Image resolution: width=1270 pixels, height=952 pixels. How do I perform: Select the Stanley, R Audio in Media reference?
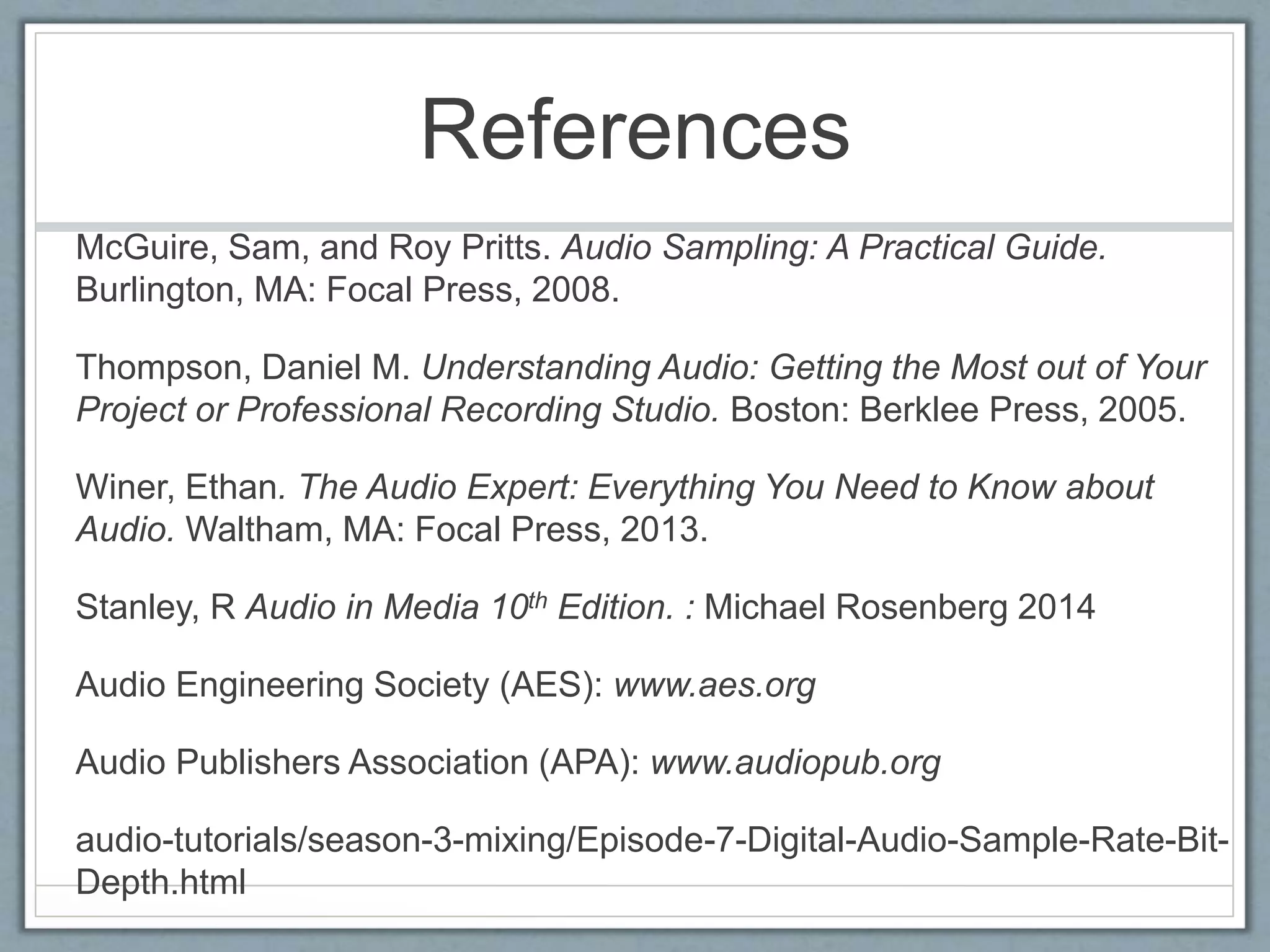[x=585, y=607]
